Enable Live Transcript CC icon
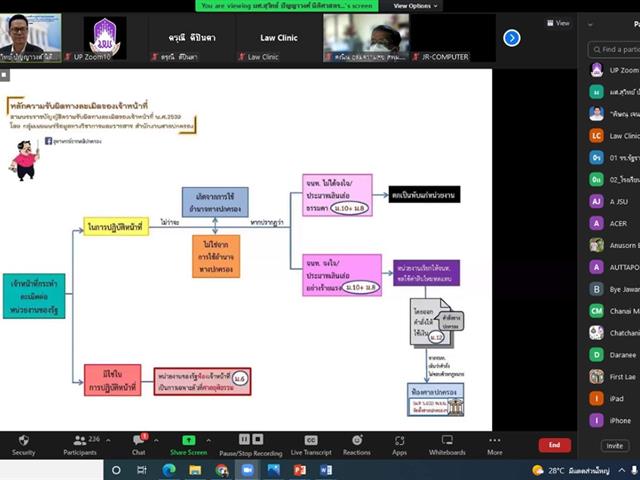 311,440
